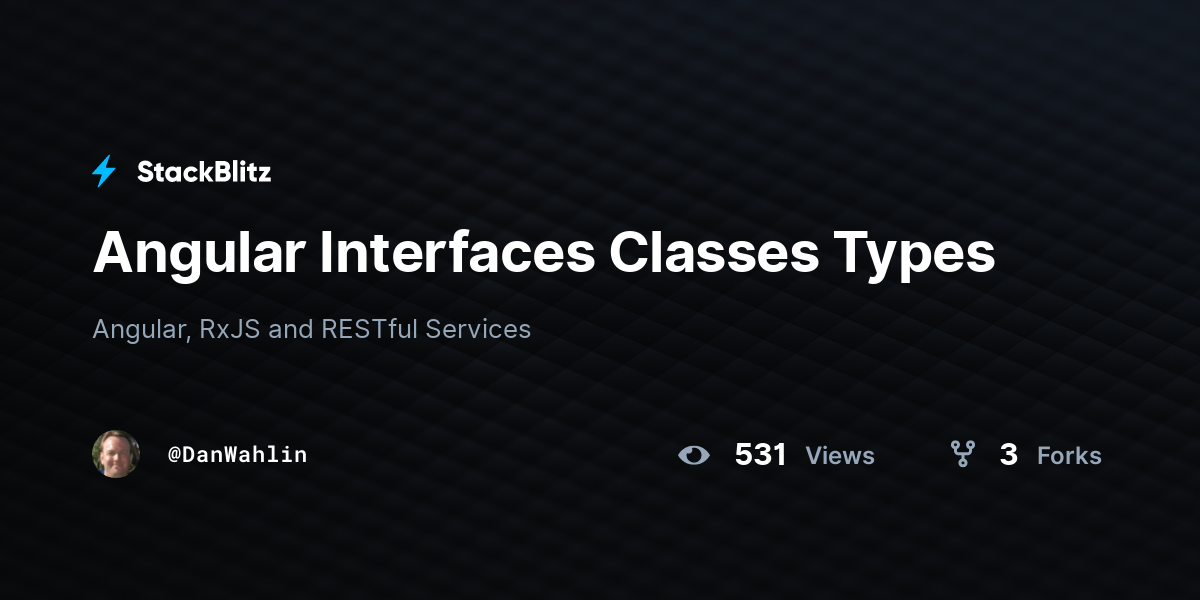1200x600 pixels.
Task: Click the 531 views count number
Action: [x=760, y=455]
